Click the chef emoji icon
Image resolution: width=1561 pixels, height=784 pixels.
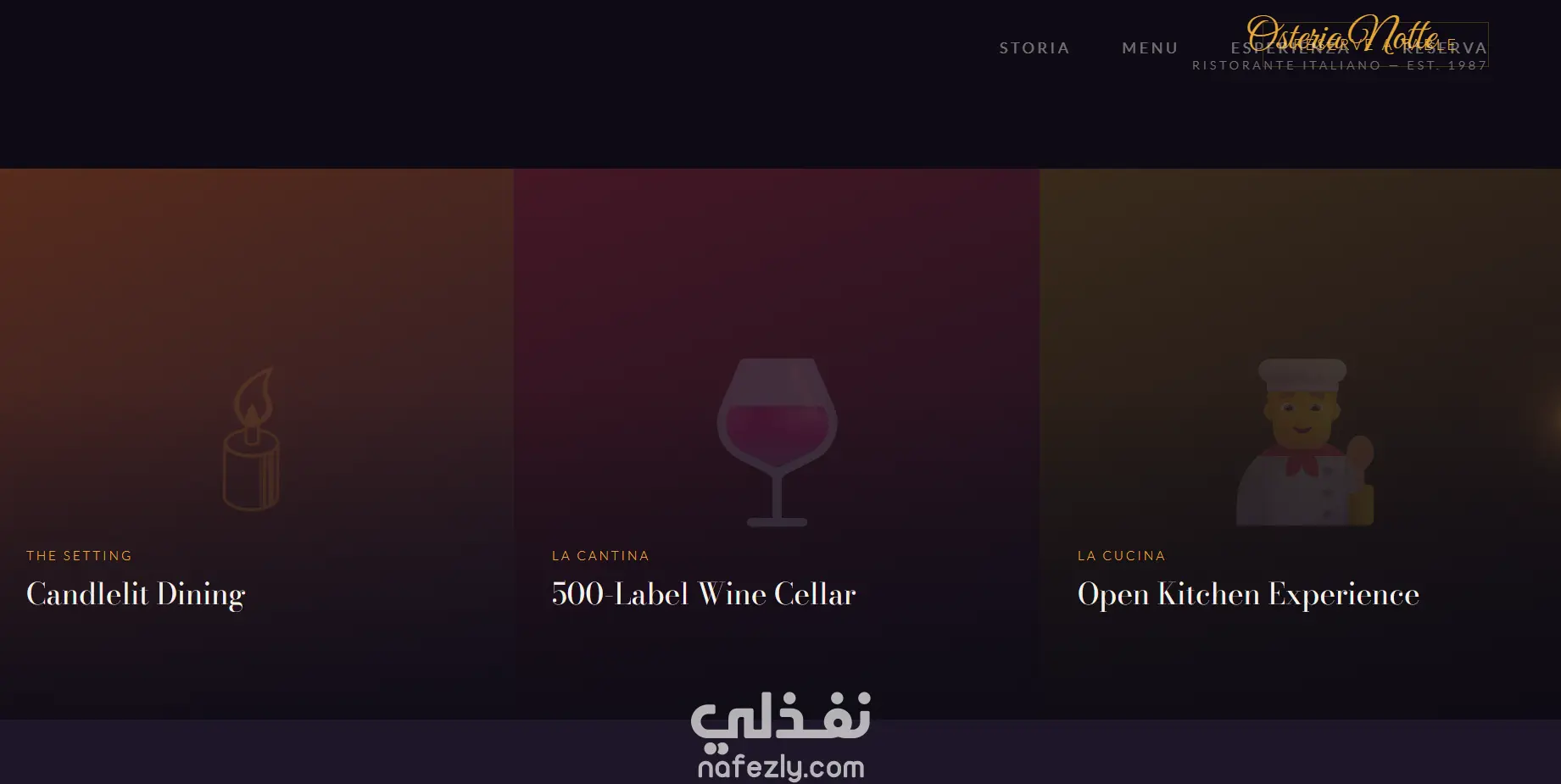click(1304, 442)
